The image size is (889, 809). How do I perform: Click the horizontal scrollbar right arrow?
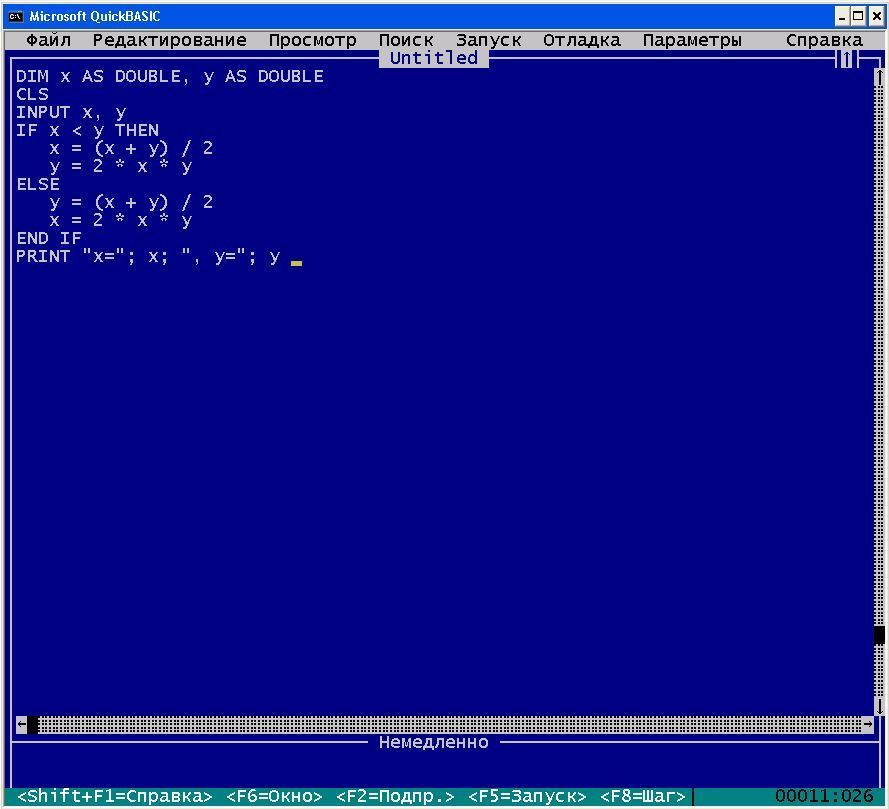click(868, 724)
